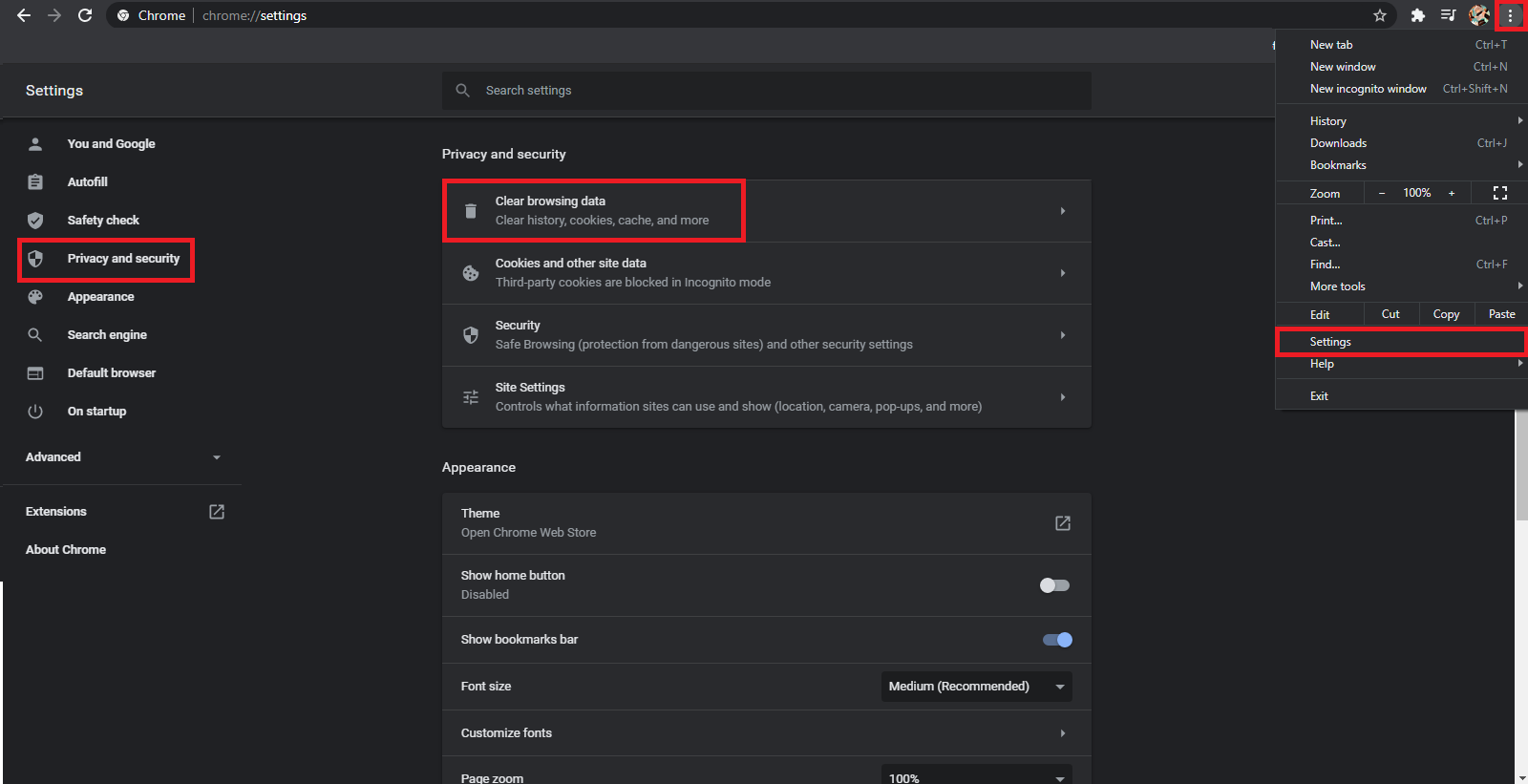Expand the Clear browsing data row arrow
Viewport: 1528px width, 784px height.
coord(1063,211)
